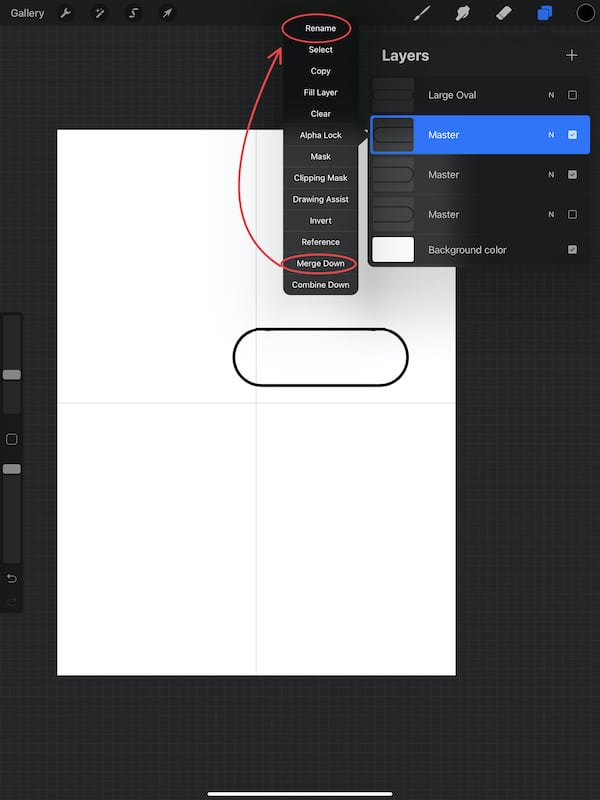The height and width of the screenshot is (800, 600).
Task: Open blend mode N of Large Oval
Action: click(551, 95)
